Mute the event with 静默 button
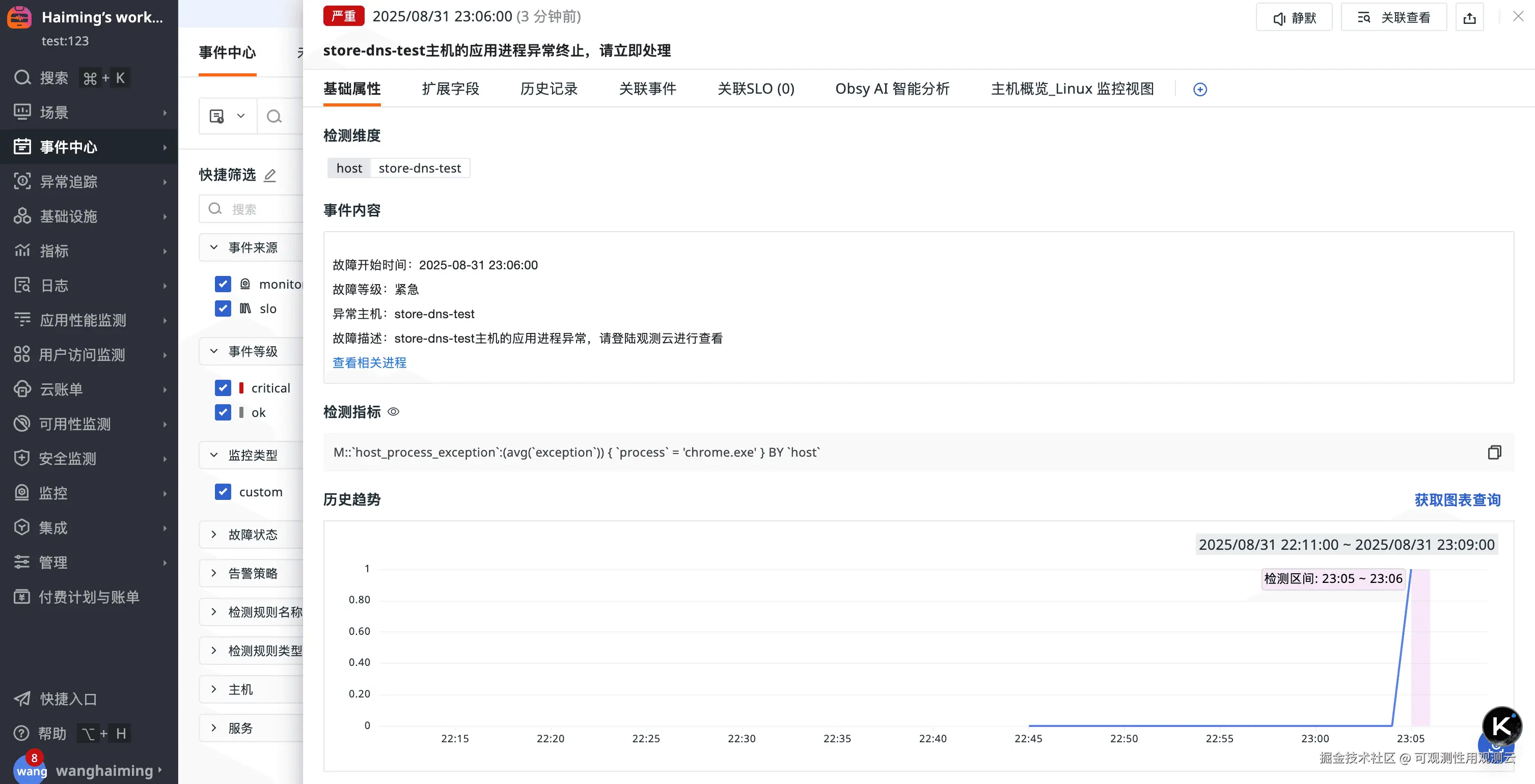This screenshot has width=1535, height=784. 1294,18
